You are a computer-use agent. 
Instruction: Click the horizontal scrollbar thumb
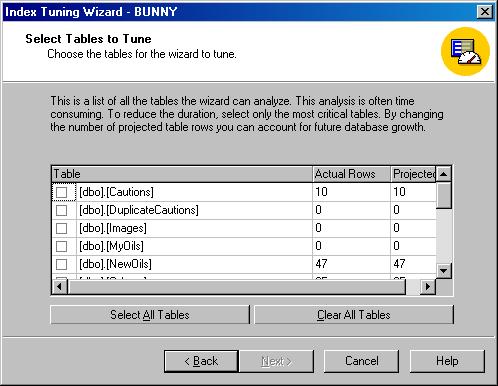(237, 287)
